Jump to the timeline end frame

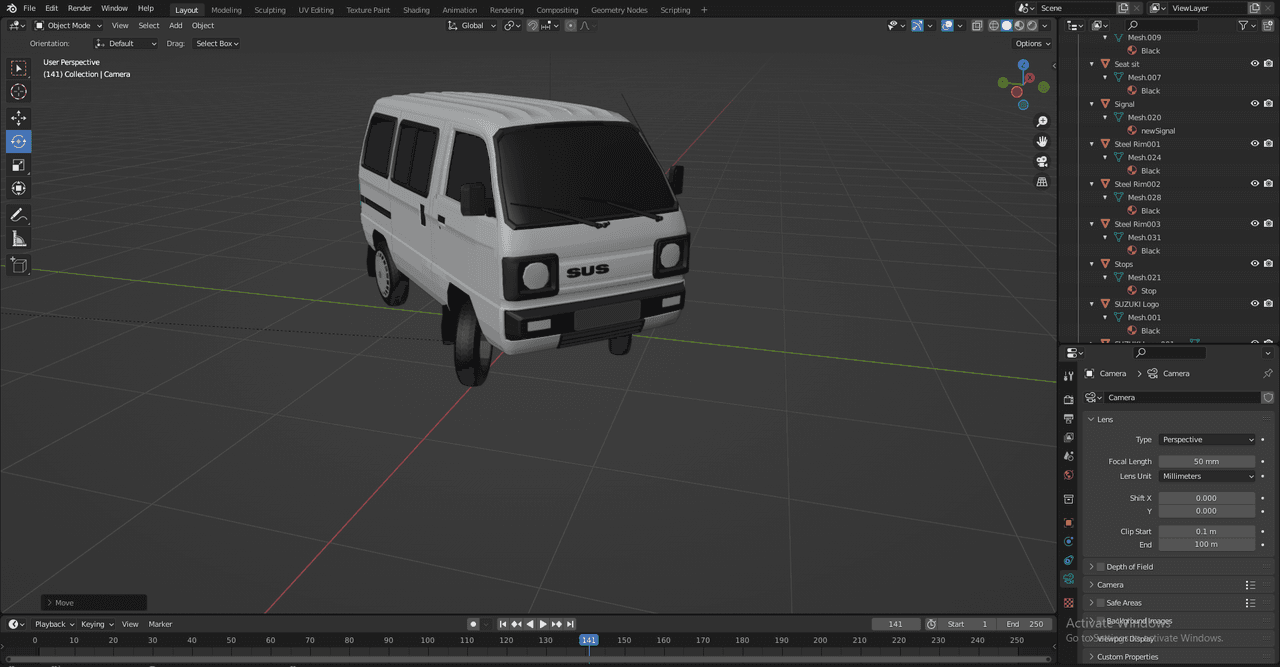[x=570, y=624]
